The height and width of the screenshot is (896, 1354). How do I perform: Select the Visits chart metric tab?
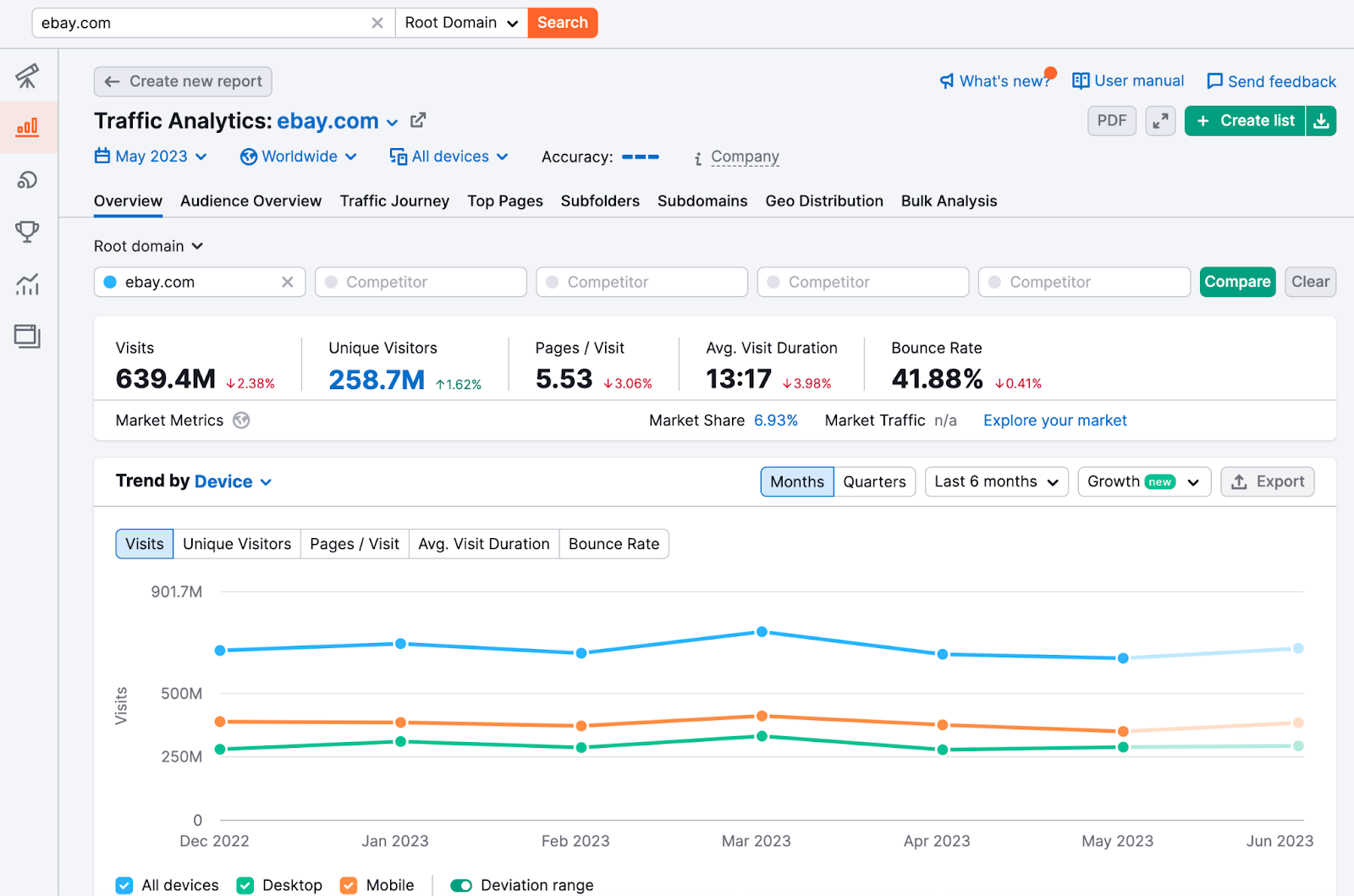145,544
